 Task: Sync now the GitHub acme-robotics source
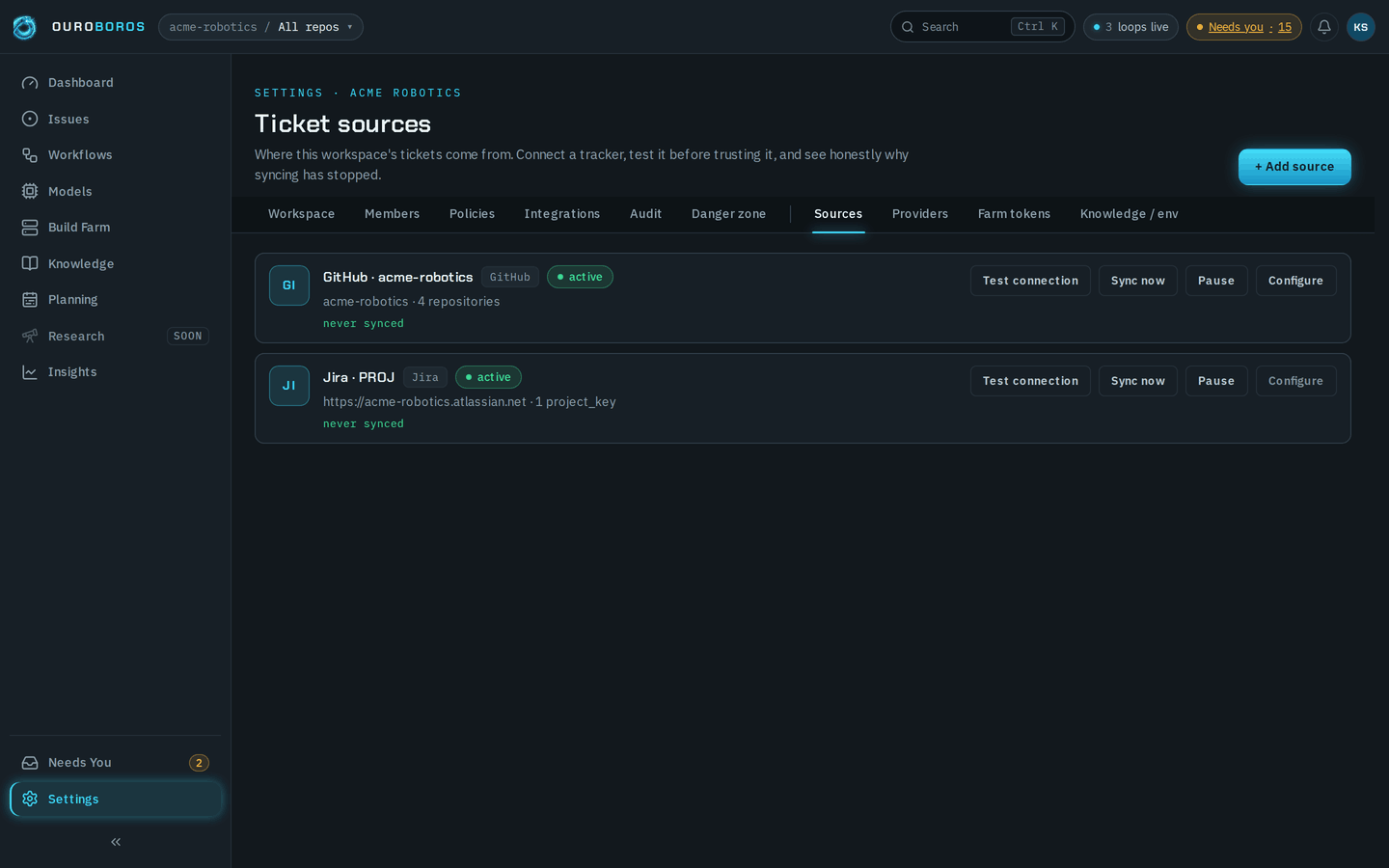pyautogui.click(x=1138, y=281)
